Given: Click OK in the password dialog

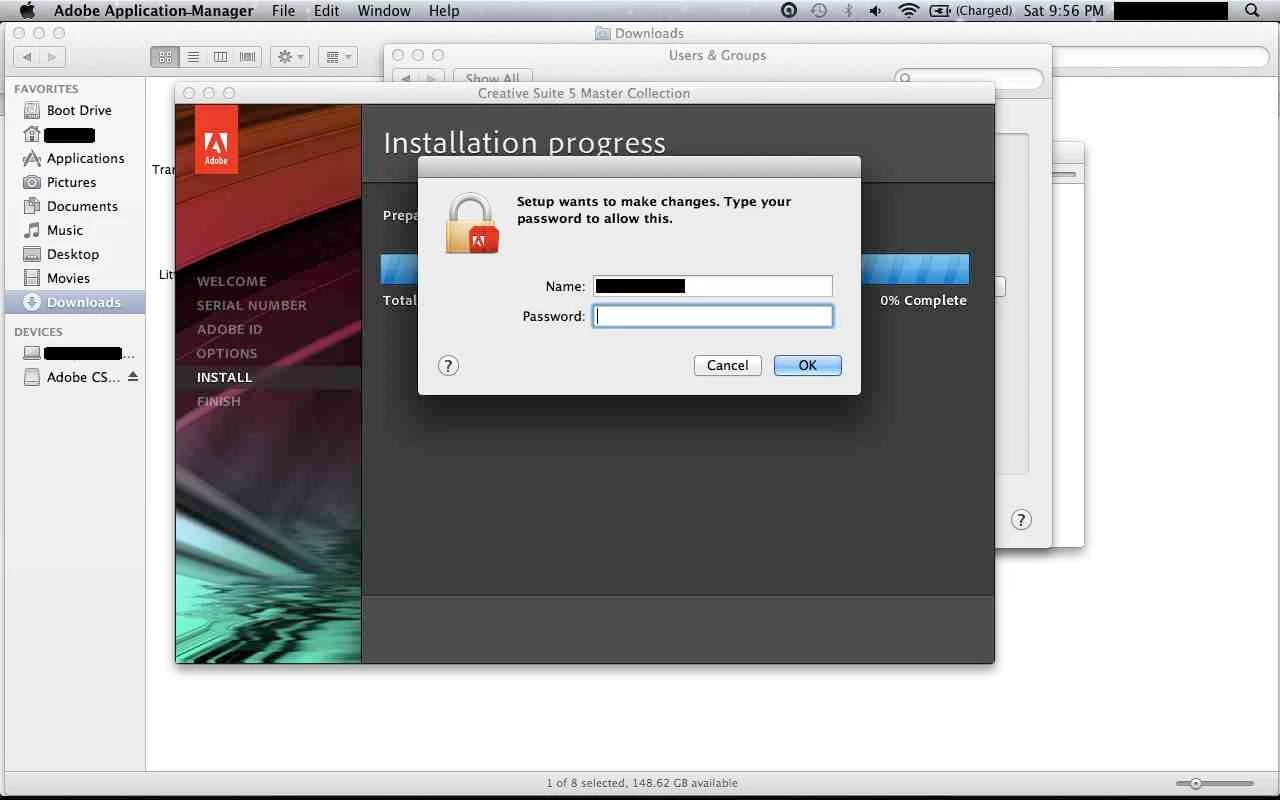Looking at the screenshot, I should pyautogui.click(x=808, y=365).
